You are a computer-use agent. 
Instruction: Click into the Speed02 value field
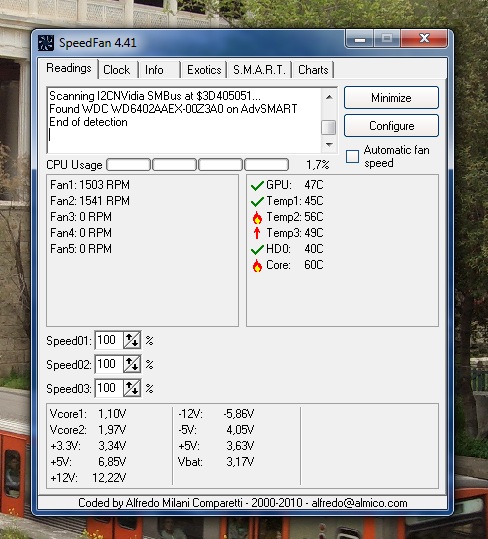point(109,364)
